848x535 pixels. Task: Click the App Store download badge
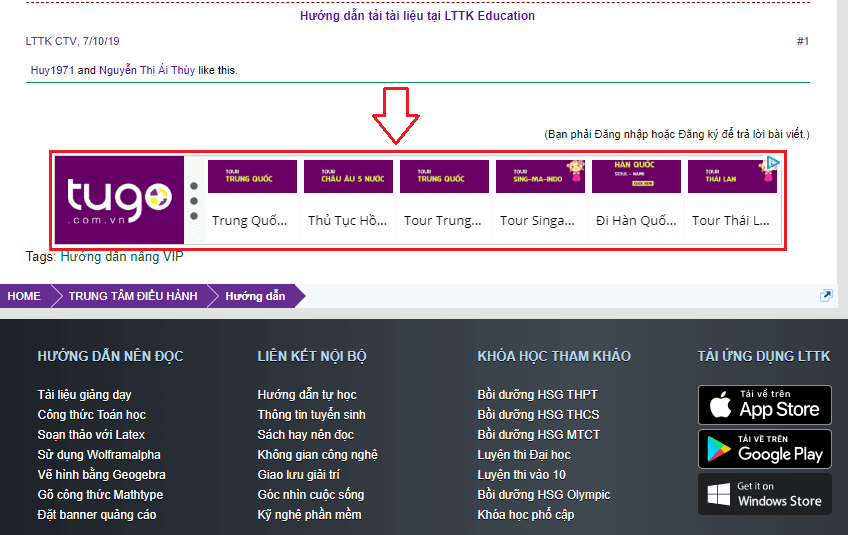click(765, 405)
